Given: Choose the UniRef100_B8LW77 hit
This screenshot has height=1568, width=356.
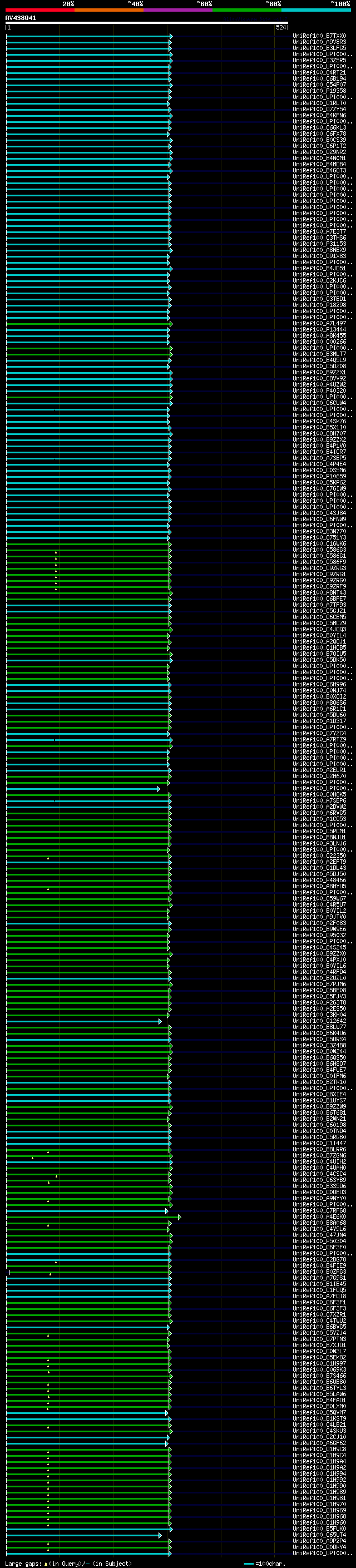Looking at the screenshot, I should [x=319, y=1027].
